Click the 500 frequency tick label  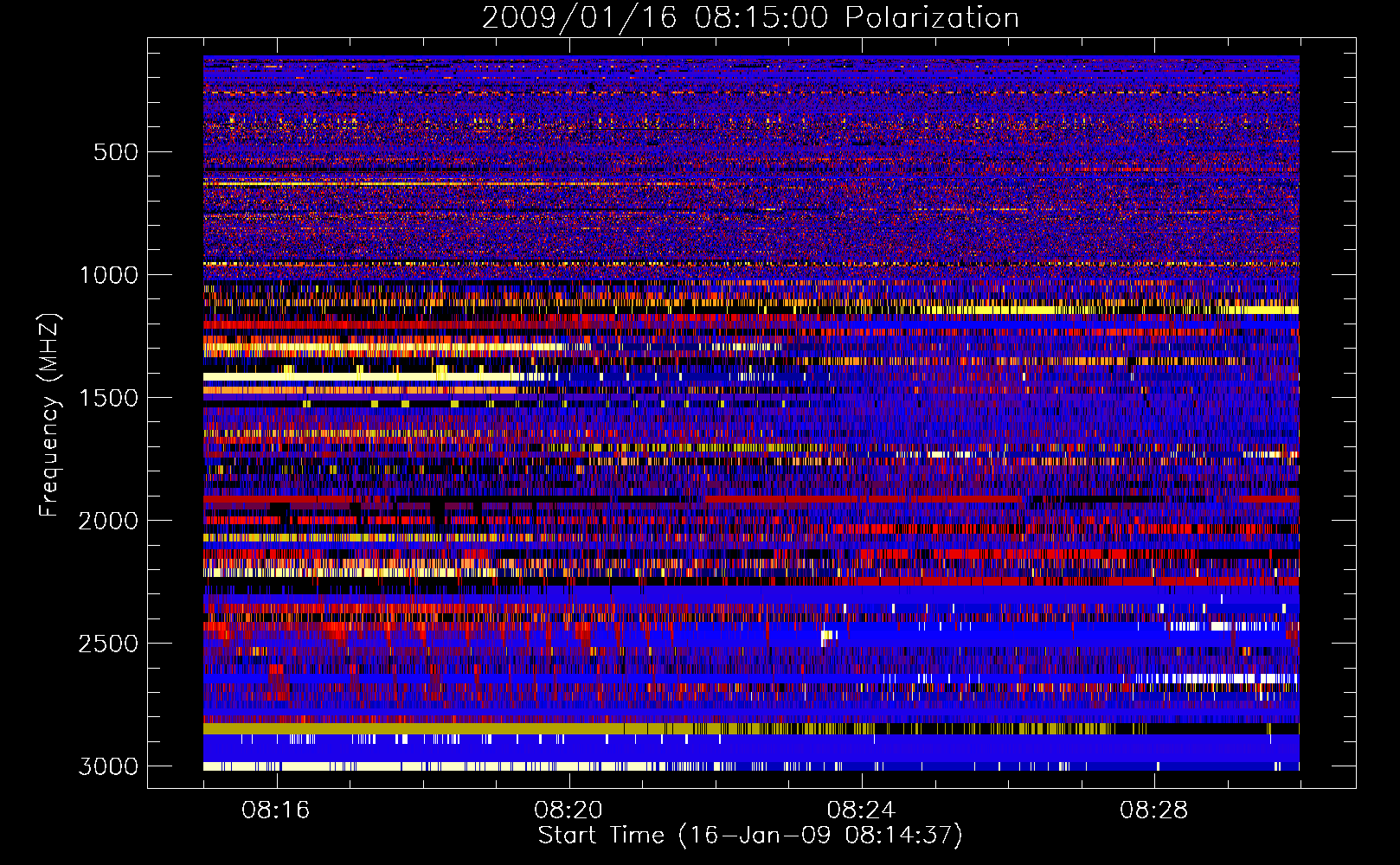pos(115,152)
